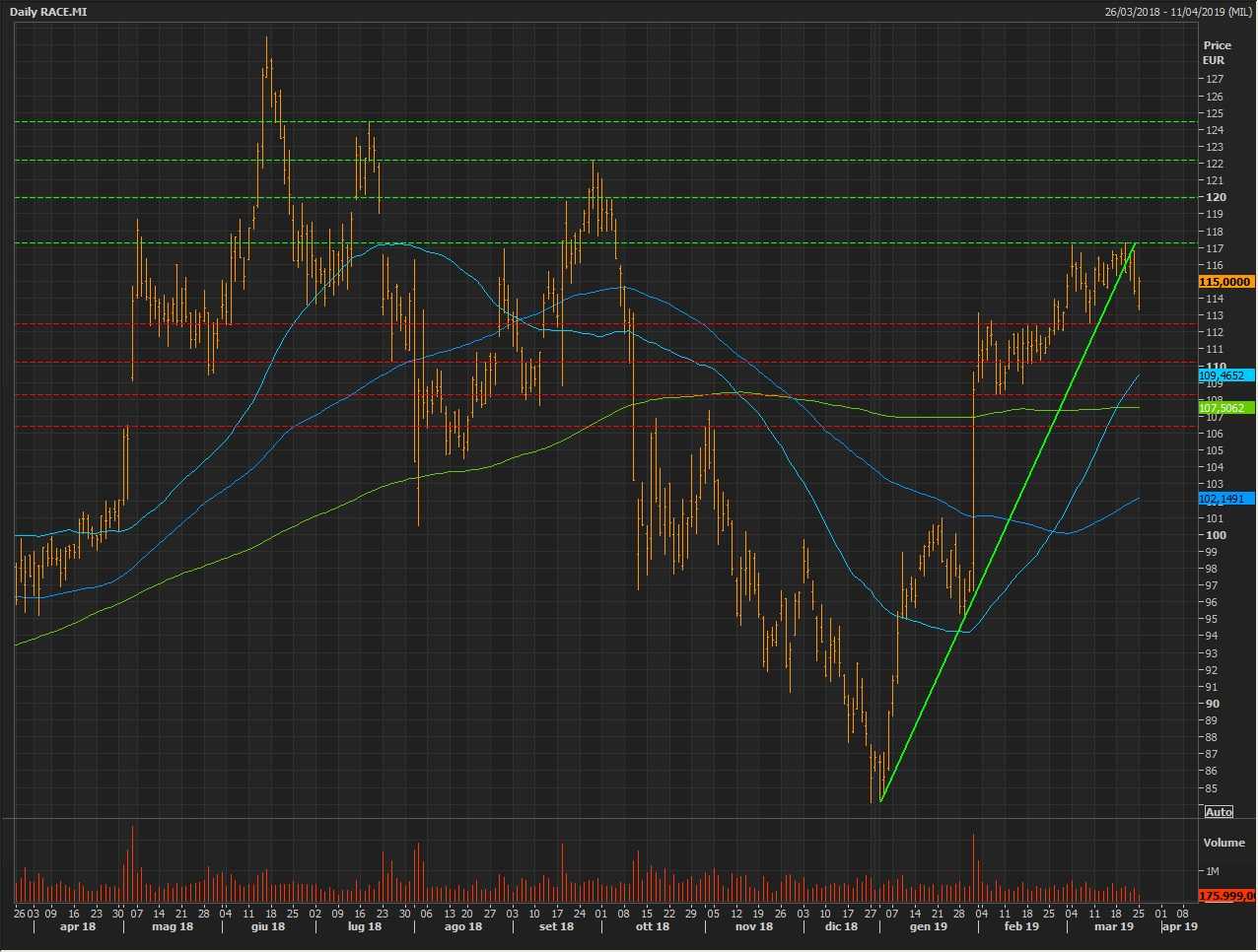Select the blue 102,1491 moving average tag
The height and width of the screenshot is (952, 1258).
pyautogui.click(x=1225, y=500)
